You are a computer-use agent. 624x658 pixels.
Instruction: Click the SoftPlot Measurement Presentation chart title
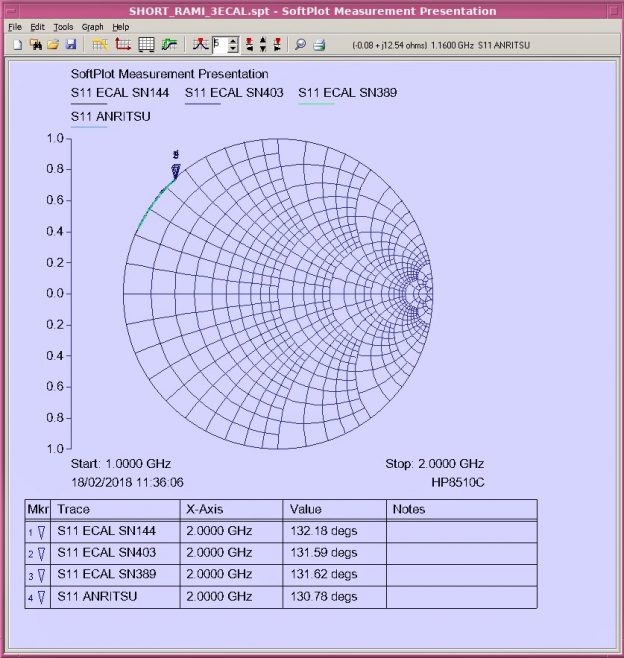(170, 74)
